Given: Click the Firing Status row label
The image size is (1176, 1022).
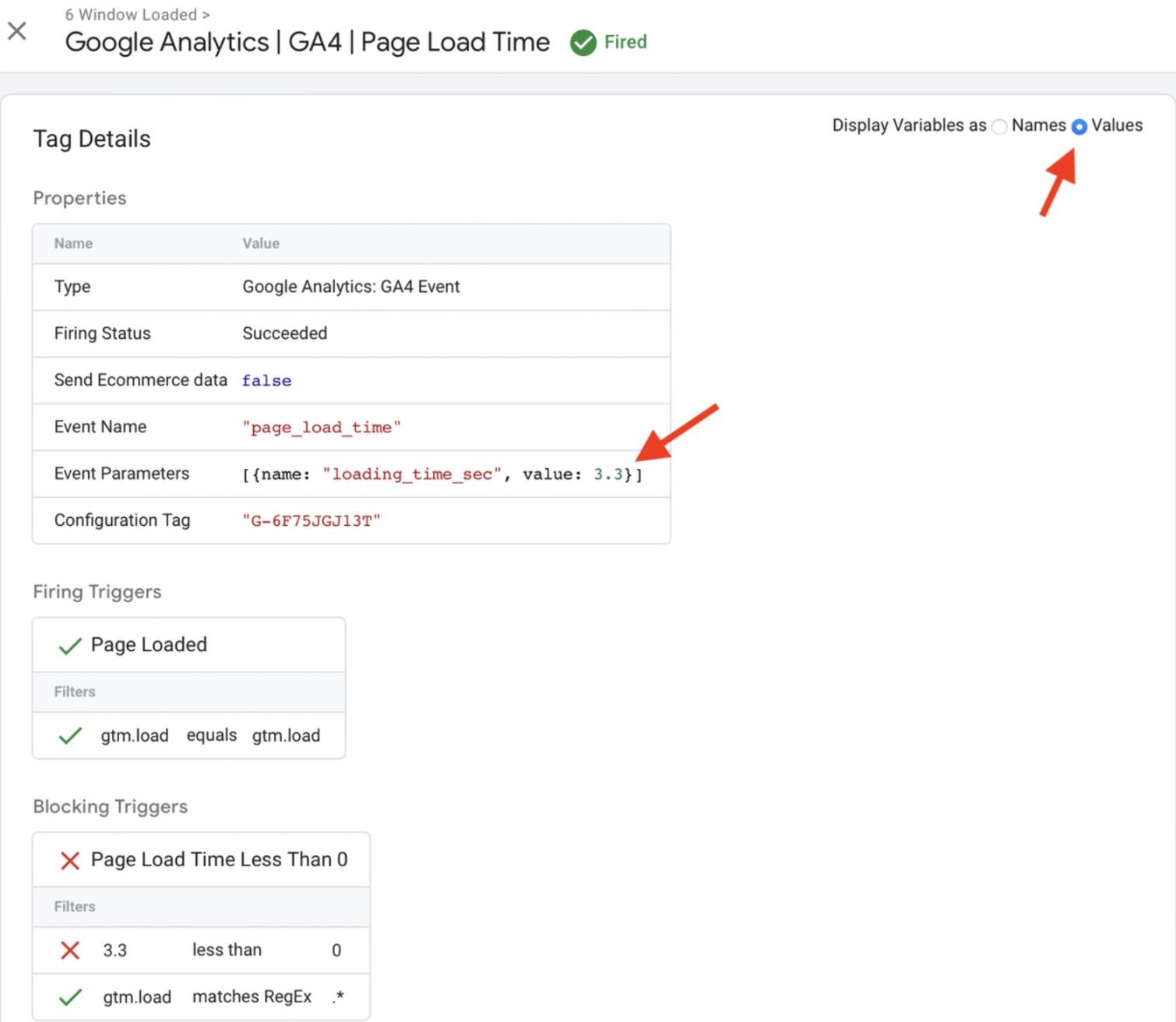Looking at the screenshot, I should coord(102,333).
